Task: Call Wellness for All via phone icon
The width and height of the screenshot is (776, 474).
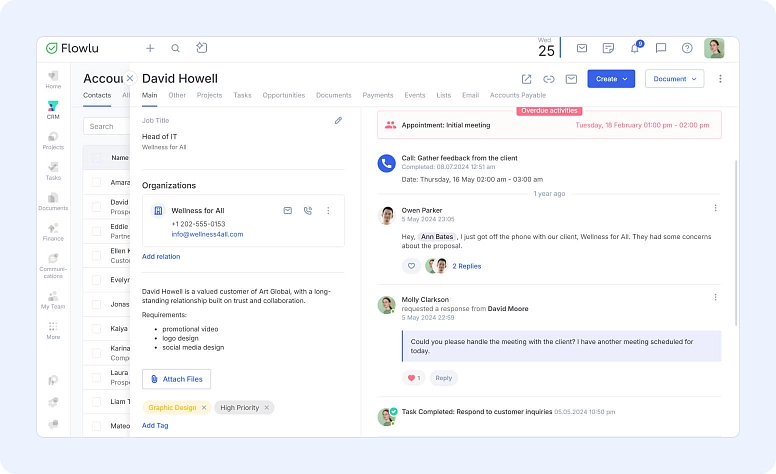Action: click(x=308, y=211)
